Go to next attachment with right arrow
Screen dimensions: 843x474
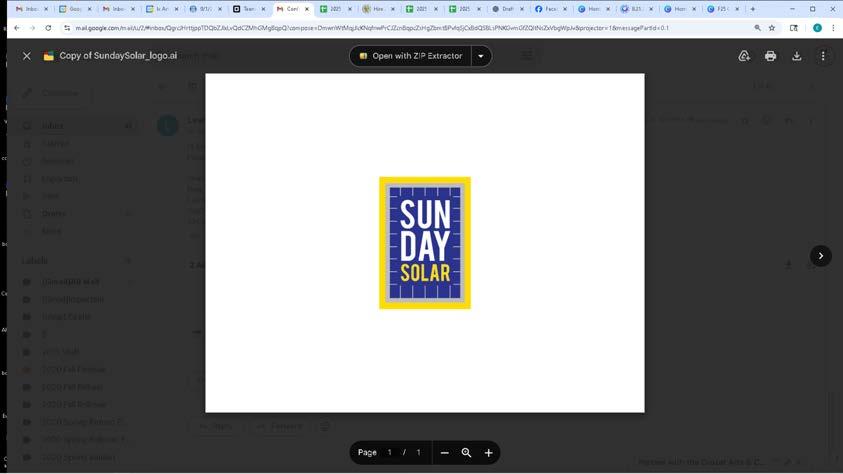pyautogui.click(x=820, y=256)
